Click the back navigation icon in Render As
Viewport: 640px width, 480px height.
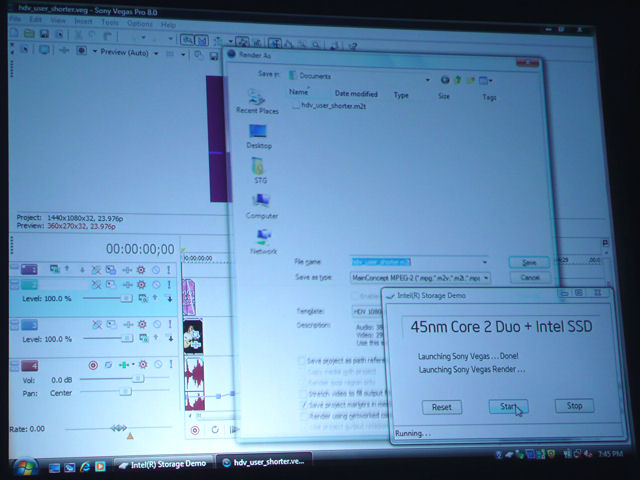444,80
